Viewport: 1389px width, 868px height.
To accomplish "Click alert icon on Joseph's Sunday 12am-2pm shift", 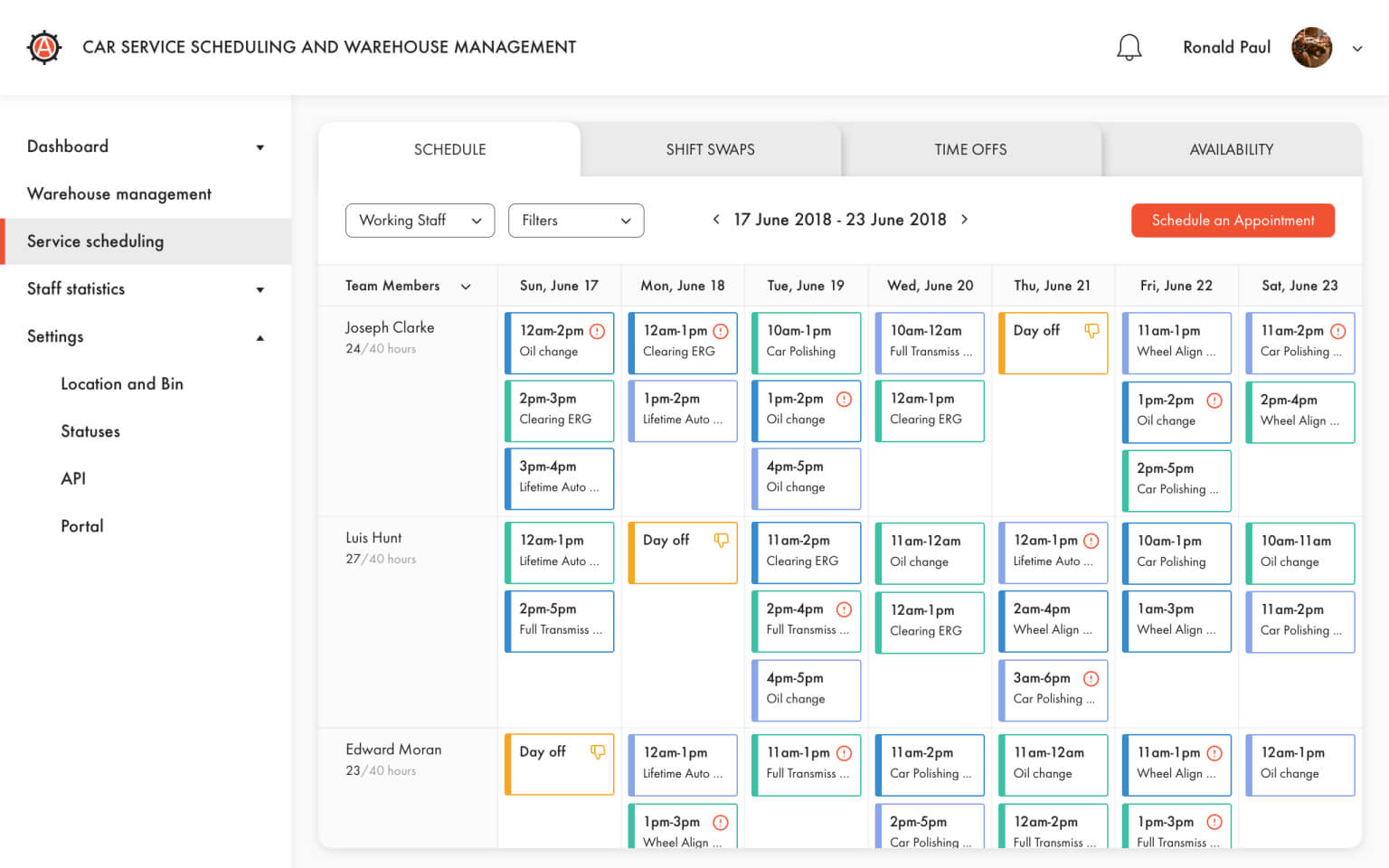I will tap(597, 331).
